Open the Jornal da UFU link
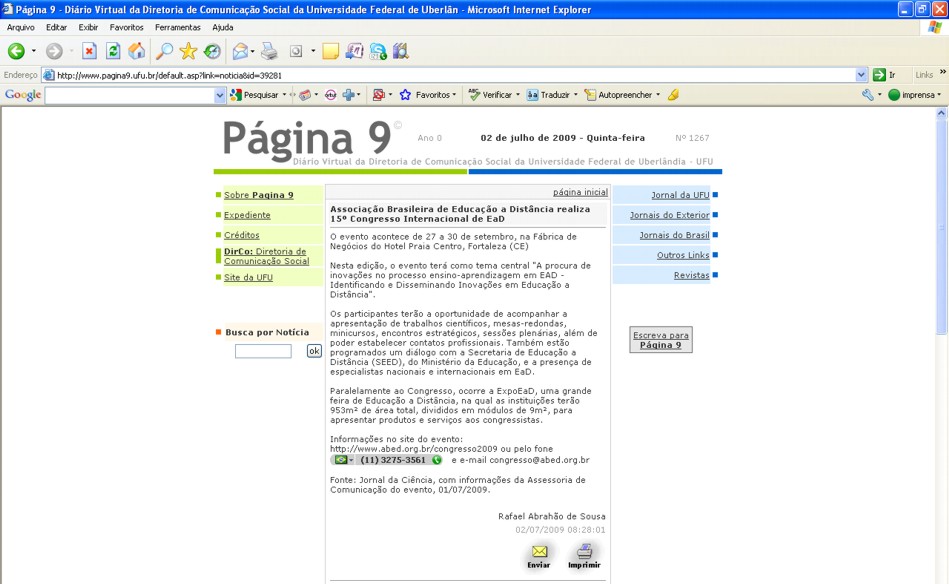 680,195
